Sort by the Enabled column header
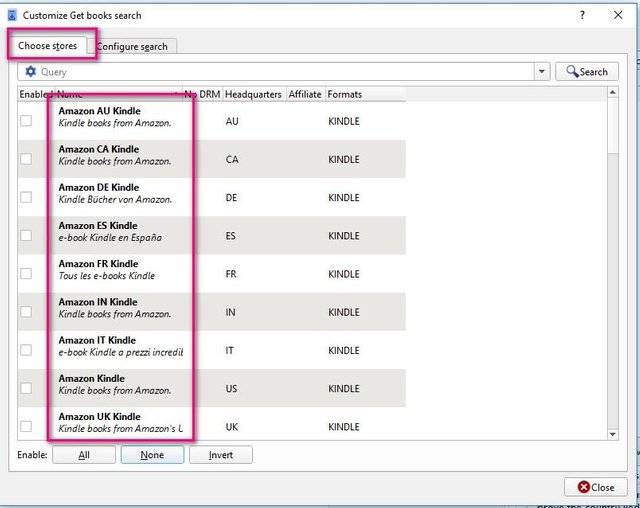The height and width of the screenshot is (508, 640). coord(36,94)
